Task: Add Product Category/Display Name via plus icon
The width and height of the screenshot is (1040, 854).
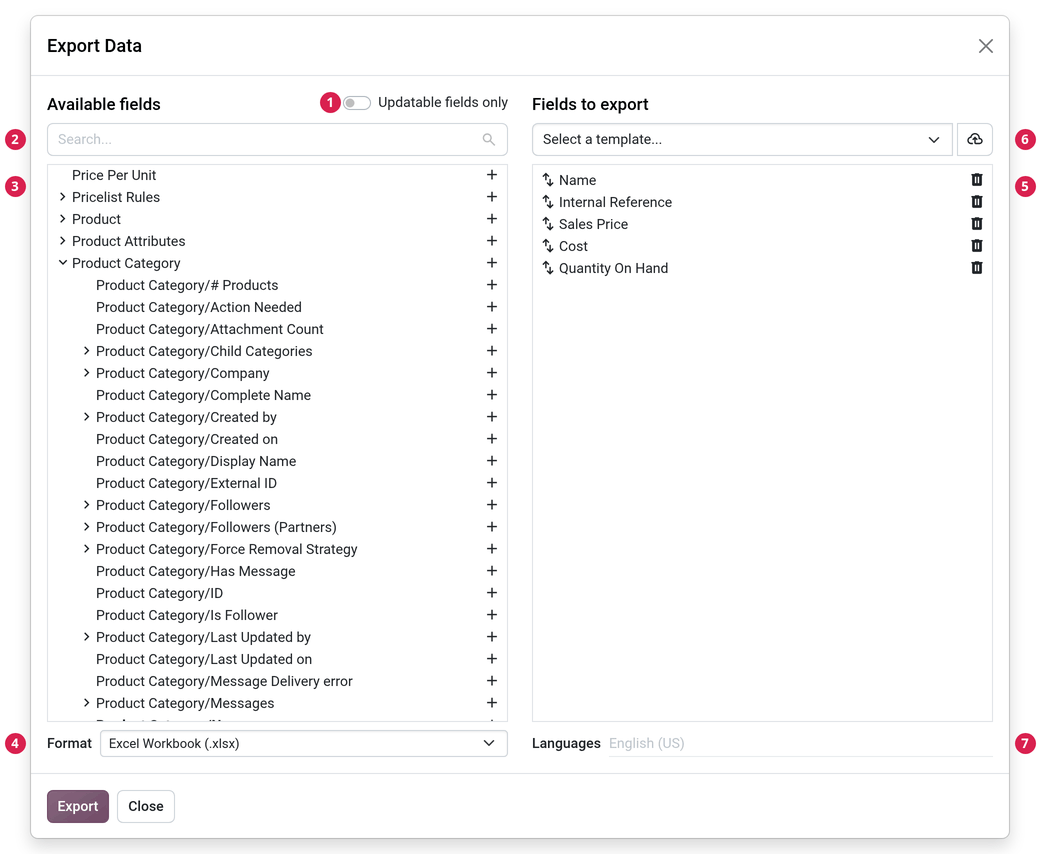Action: tap(491, 461)
